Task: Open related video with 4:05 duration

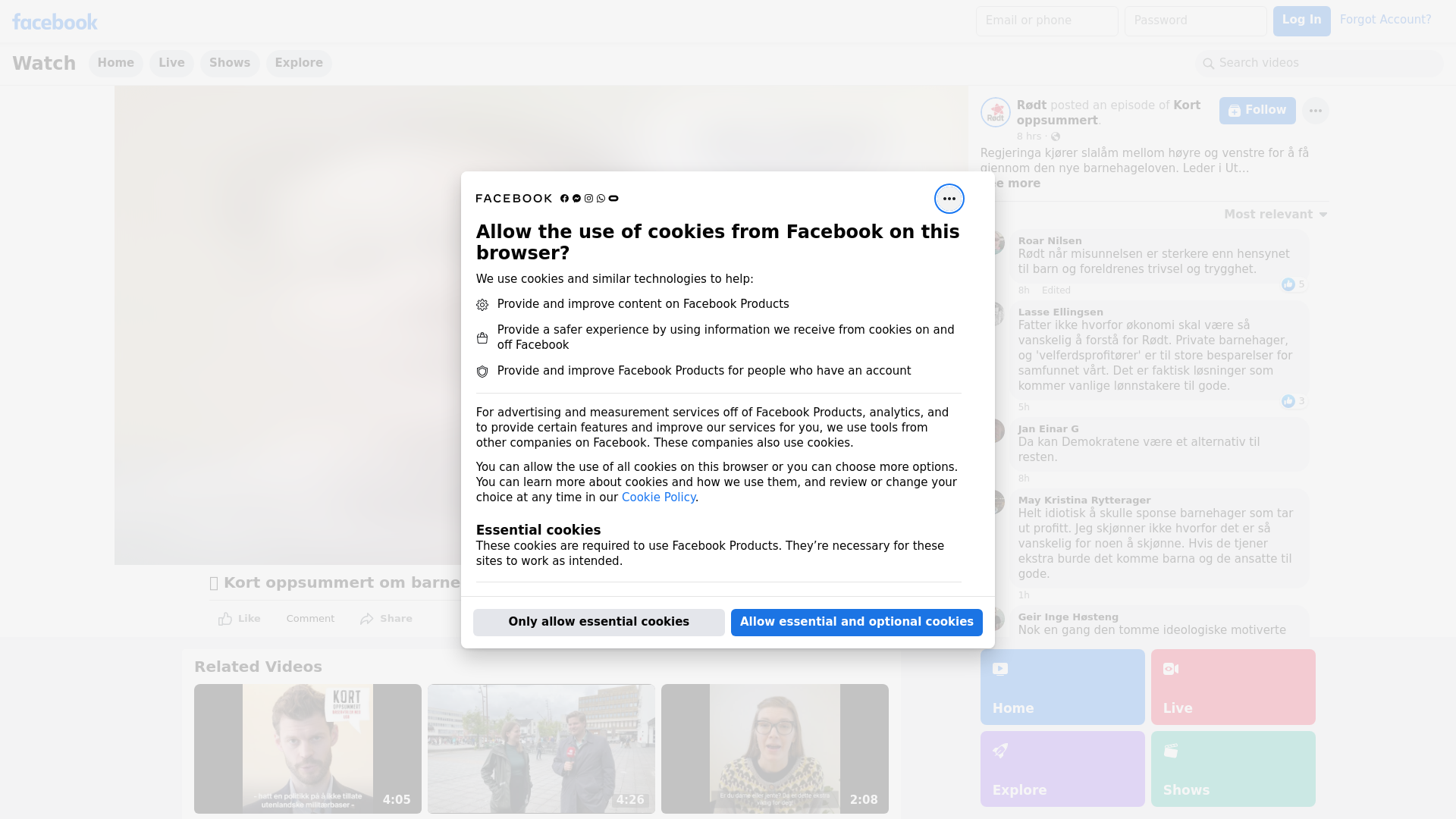Action: (307, 748)
